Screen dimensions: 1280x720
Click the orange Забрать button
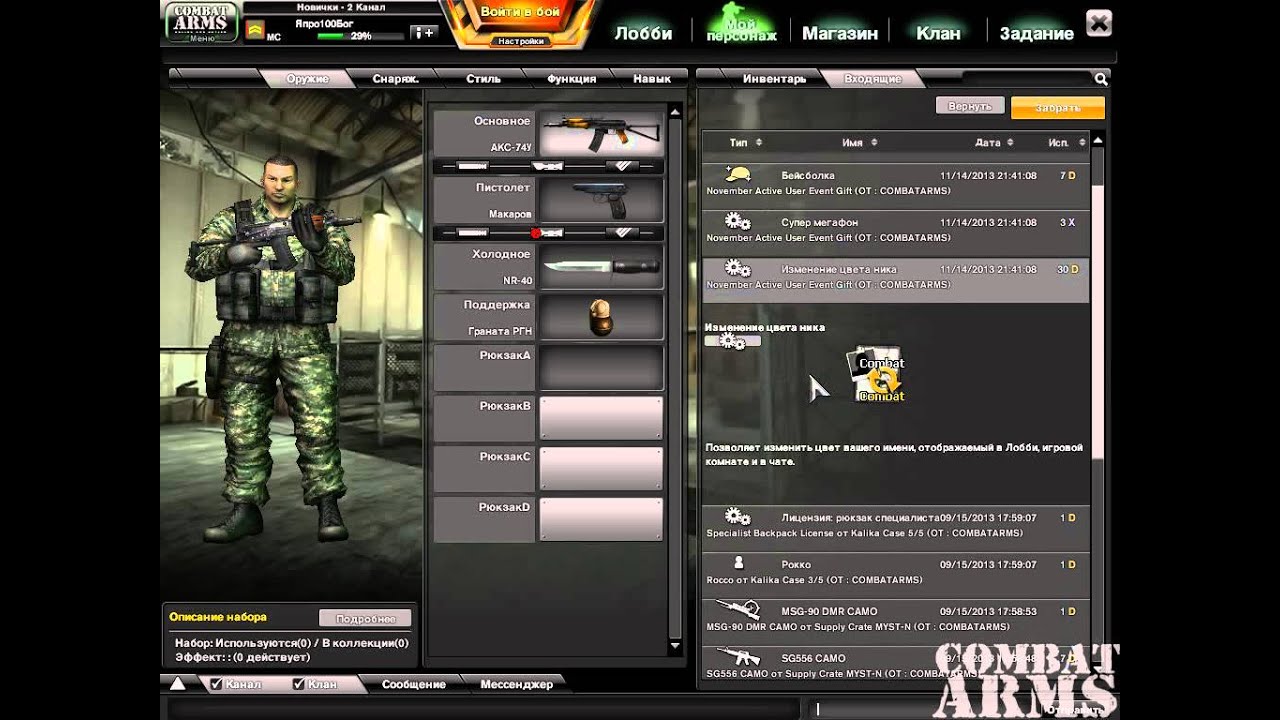tap(1058, 107)
